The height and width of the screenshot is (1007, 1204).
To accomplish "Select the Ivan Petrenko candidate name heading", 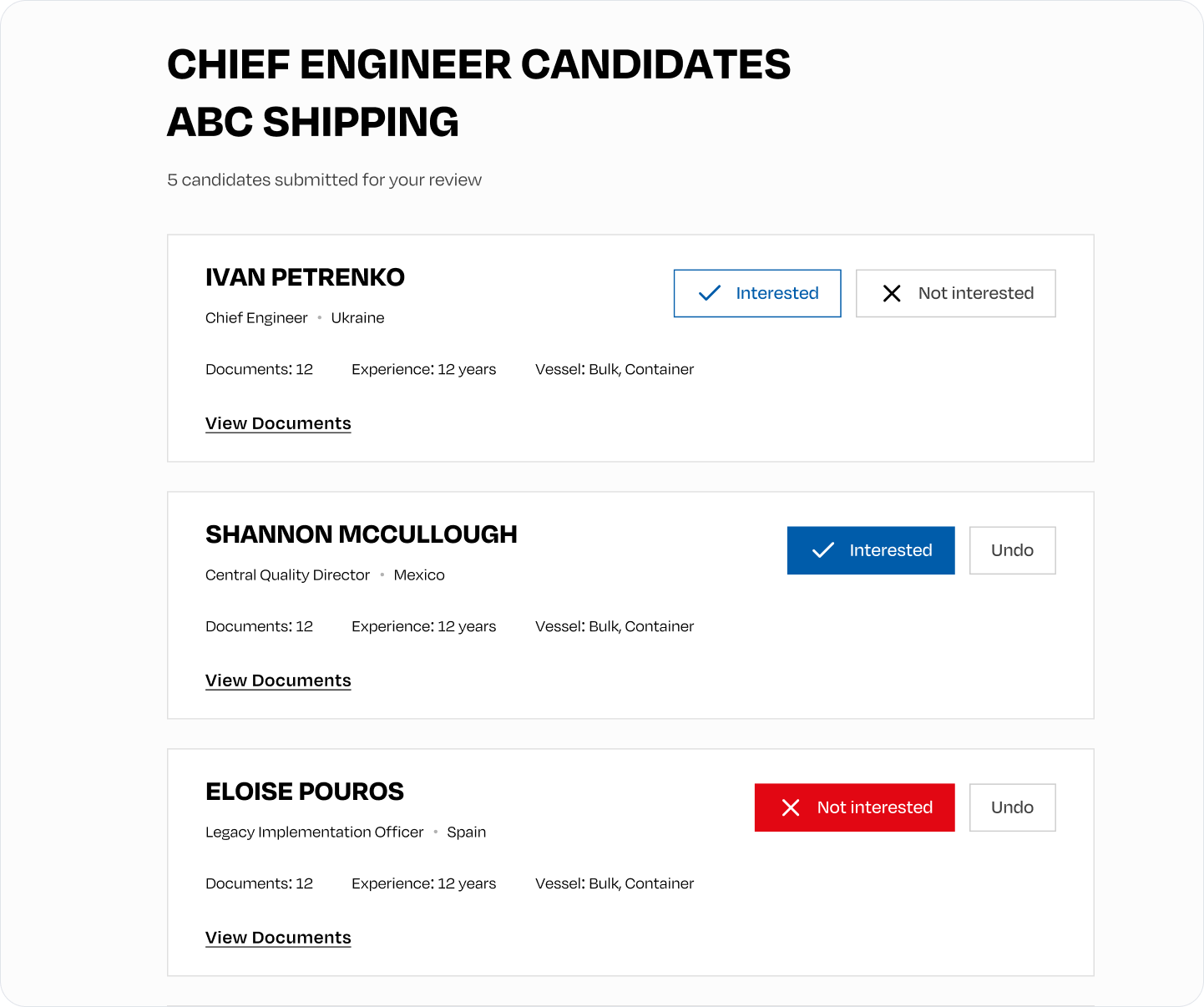I will tap(305, 277).
